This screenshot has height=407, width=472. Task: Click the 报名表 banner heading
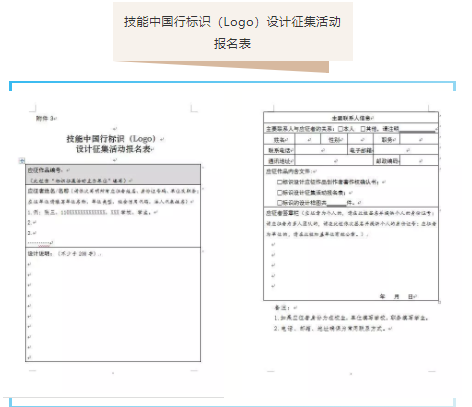[232, 44]
